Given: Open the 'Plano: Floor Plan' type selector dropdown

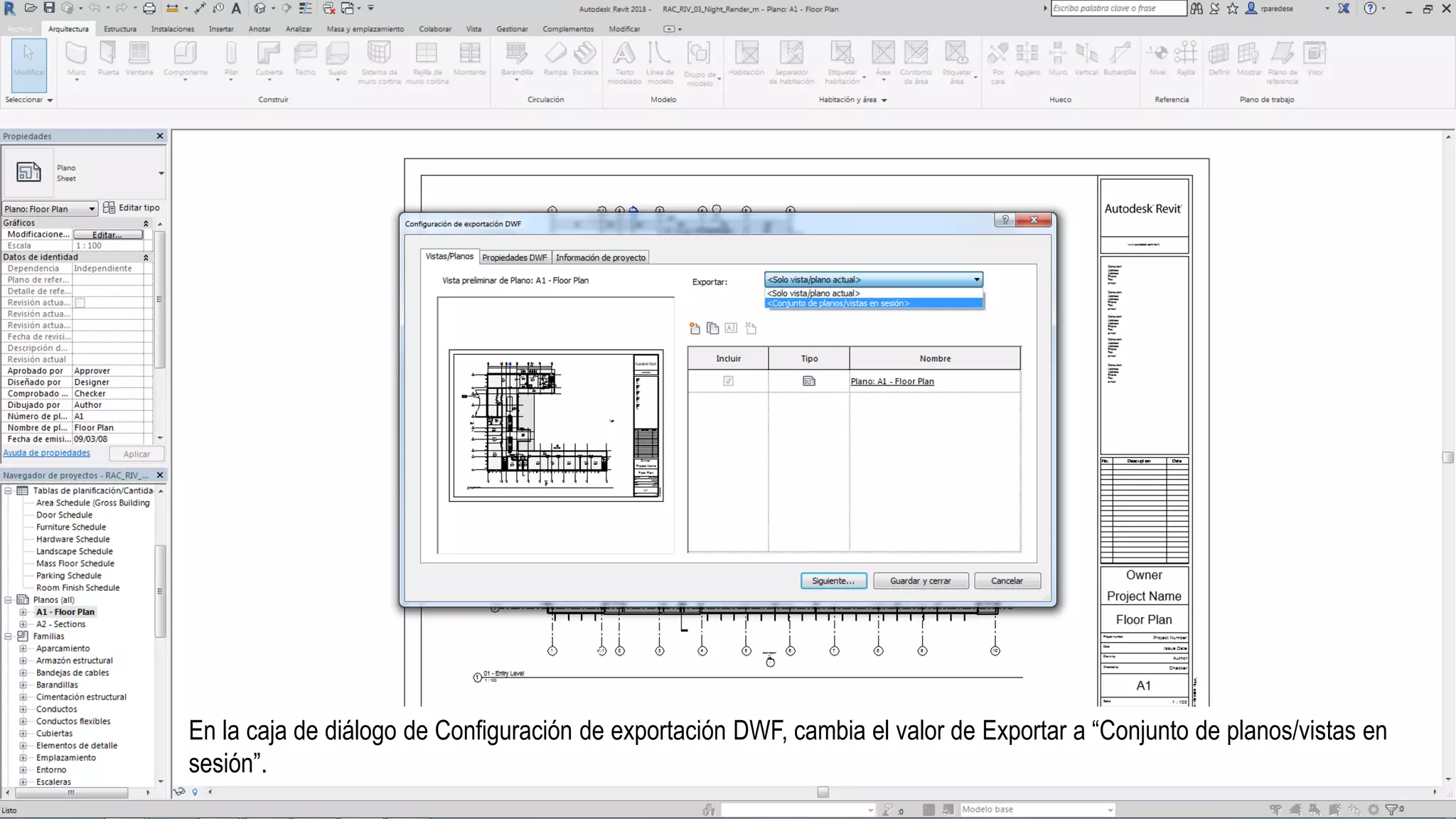Looking at the screenshot, I should tap(50, 209).
